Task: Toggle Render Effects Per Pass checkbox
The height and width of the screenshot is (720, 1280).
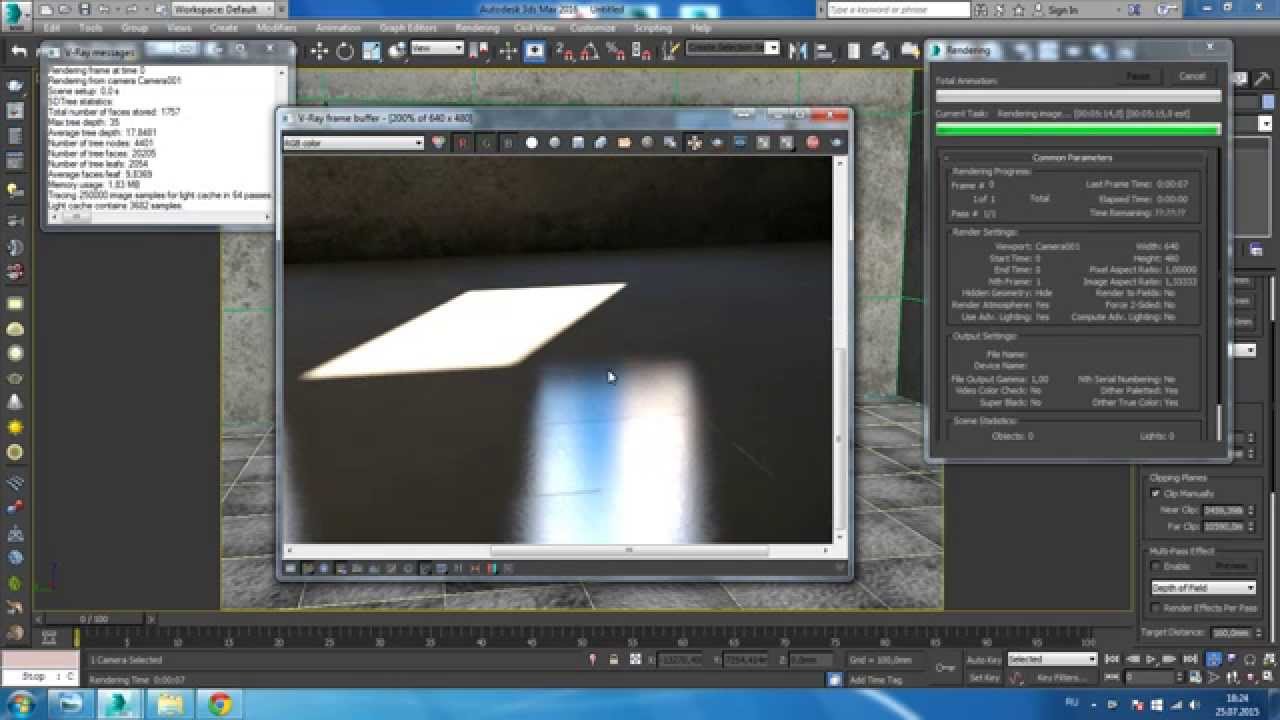Action: 1157,608
